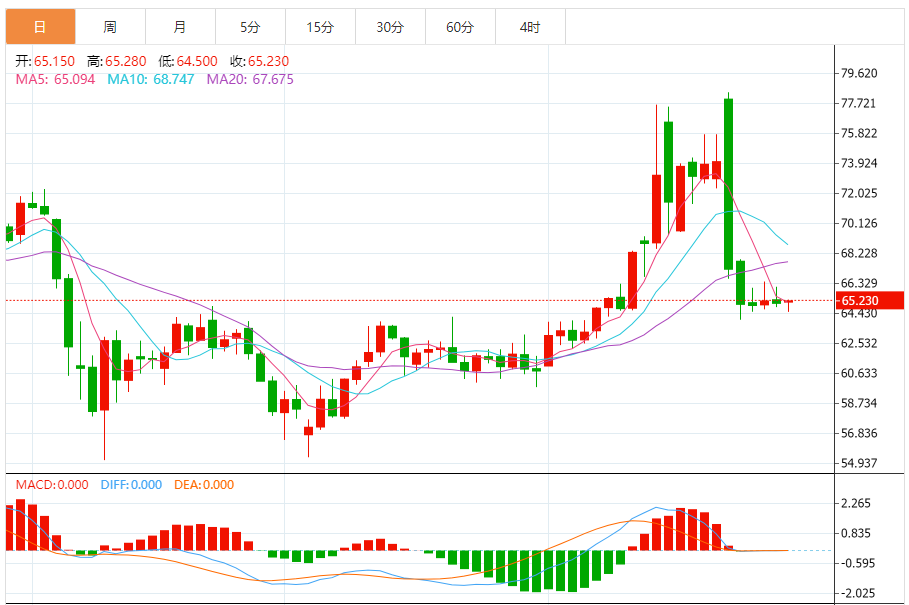Click the 66.329 price axis label
Screen dimensions: 909x605
(x=859, y=283)
